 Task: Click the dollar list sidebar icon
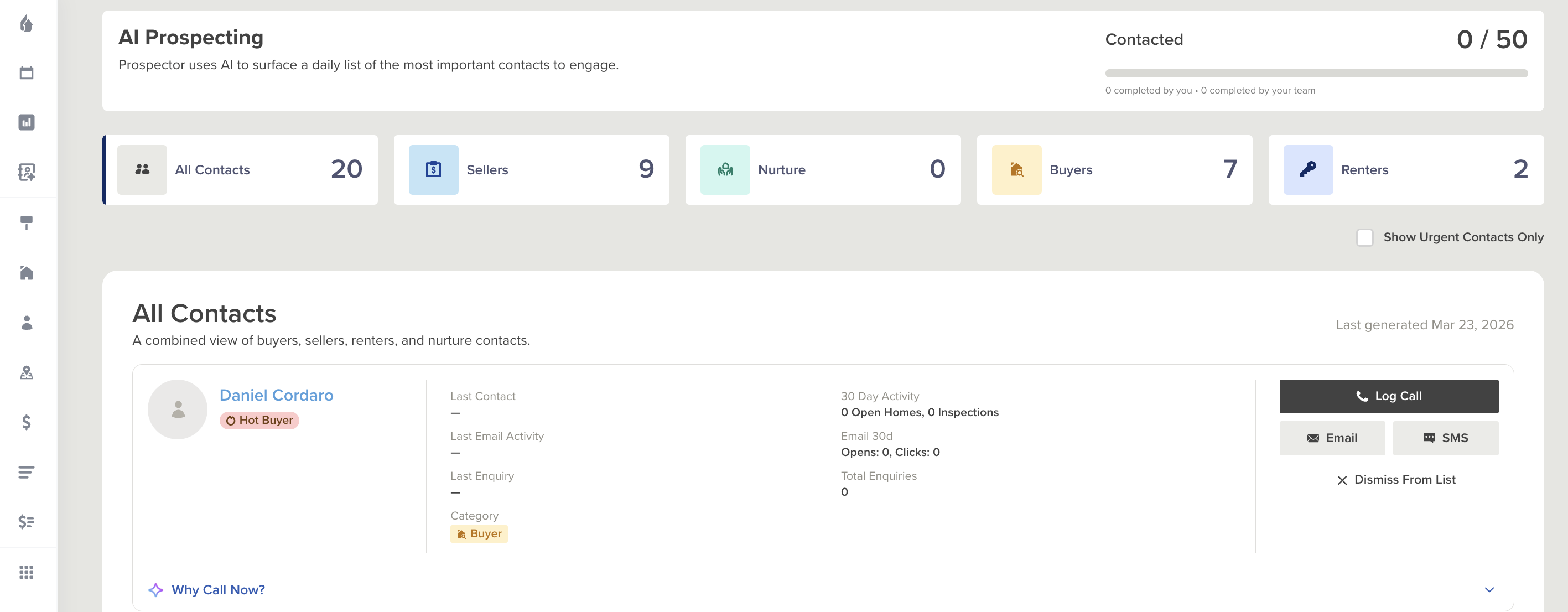(x=26, y=522)
